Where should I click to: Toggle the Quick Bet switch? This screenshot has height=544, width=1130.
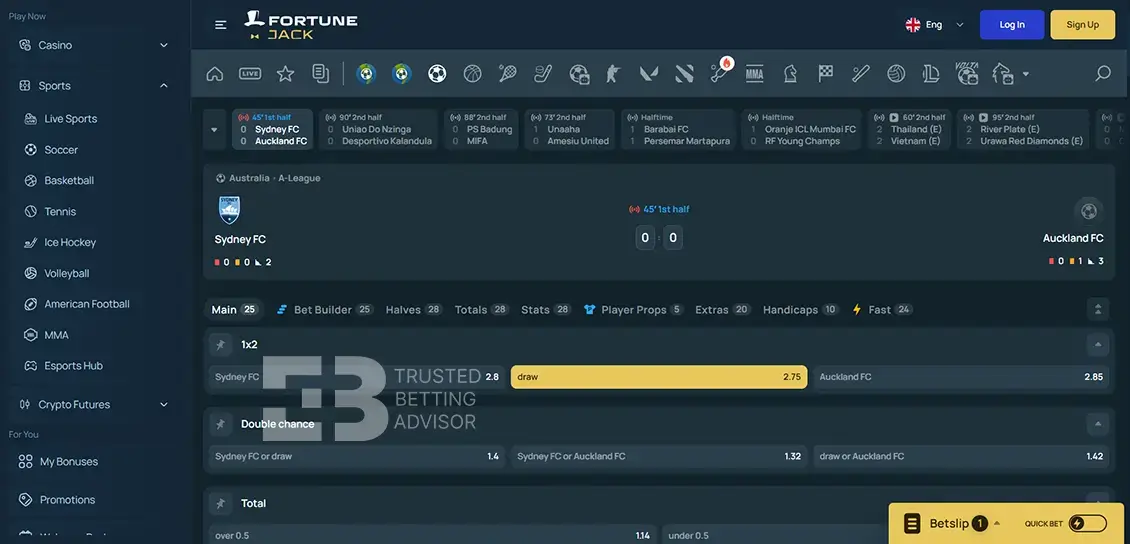pos(1087,524)
